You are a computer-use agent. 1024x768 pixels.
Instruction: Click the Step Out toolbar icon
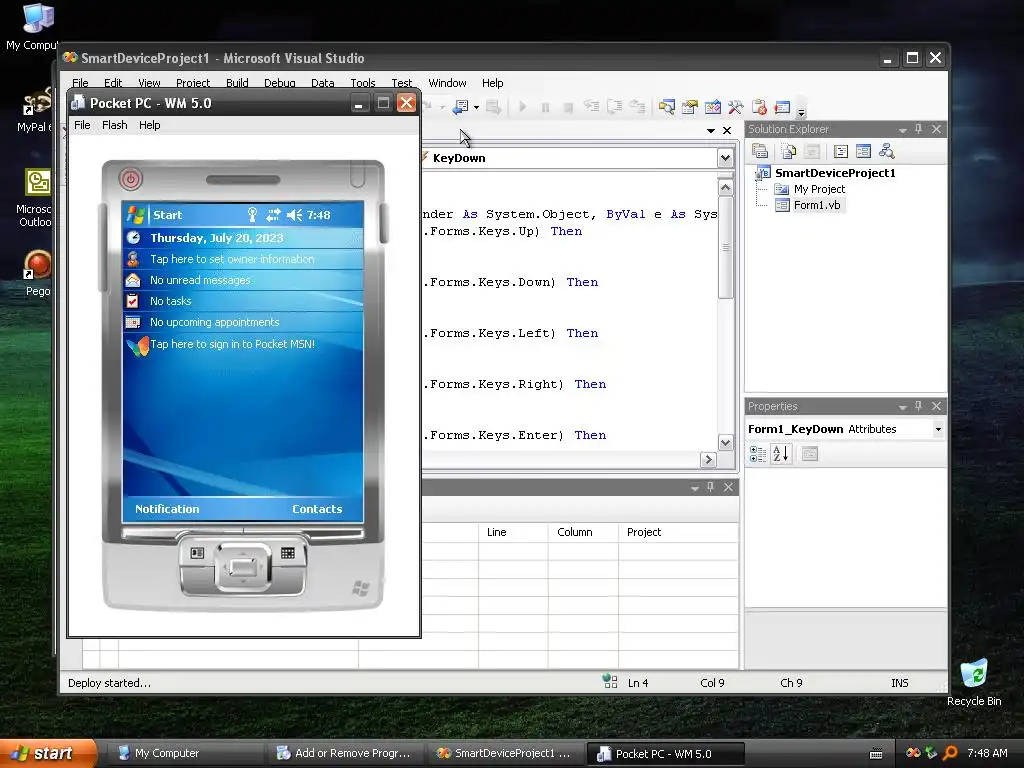tap(637, 106)
